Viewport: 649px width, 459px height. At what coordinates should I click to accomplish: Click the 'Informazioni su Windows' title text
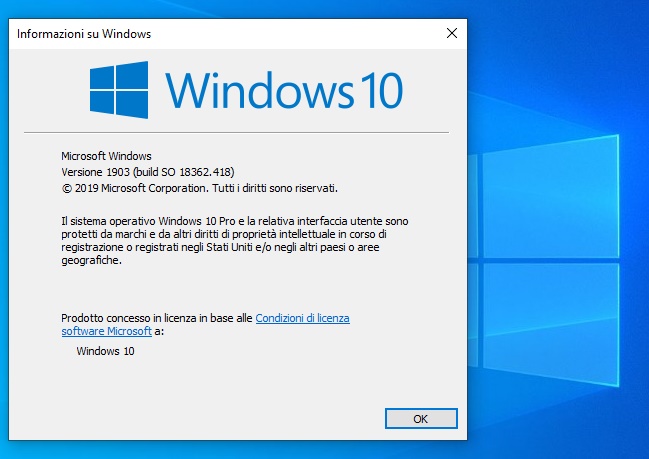(84, 34)
